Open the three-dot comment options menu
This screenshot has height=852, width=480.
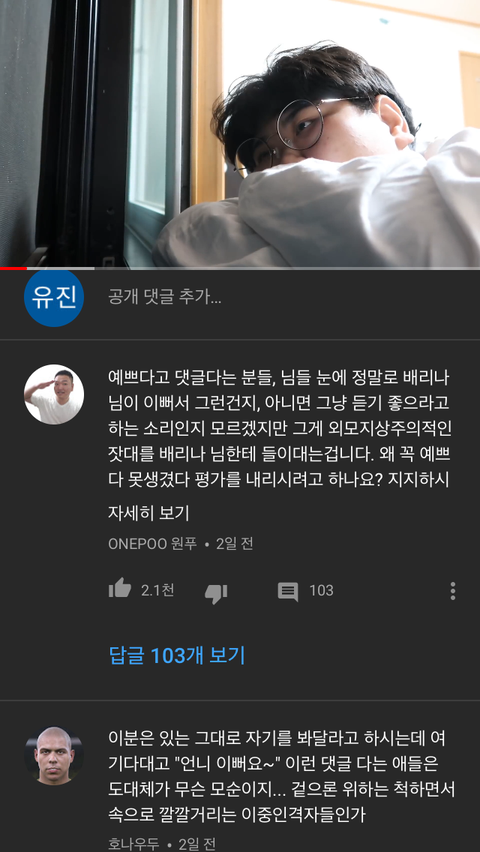(x=452, y=591)
